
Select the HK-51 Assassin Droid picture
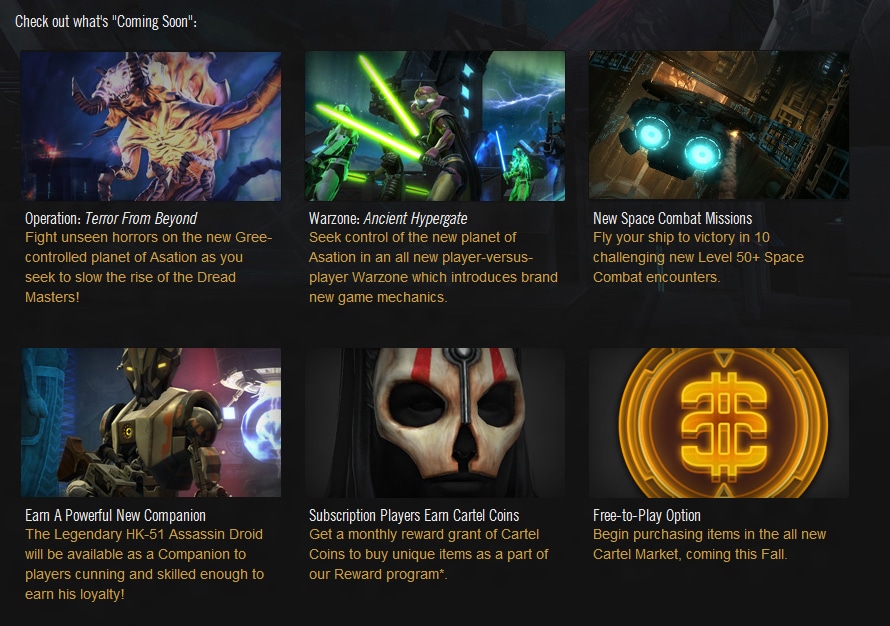(151, 422)
